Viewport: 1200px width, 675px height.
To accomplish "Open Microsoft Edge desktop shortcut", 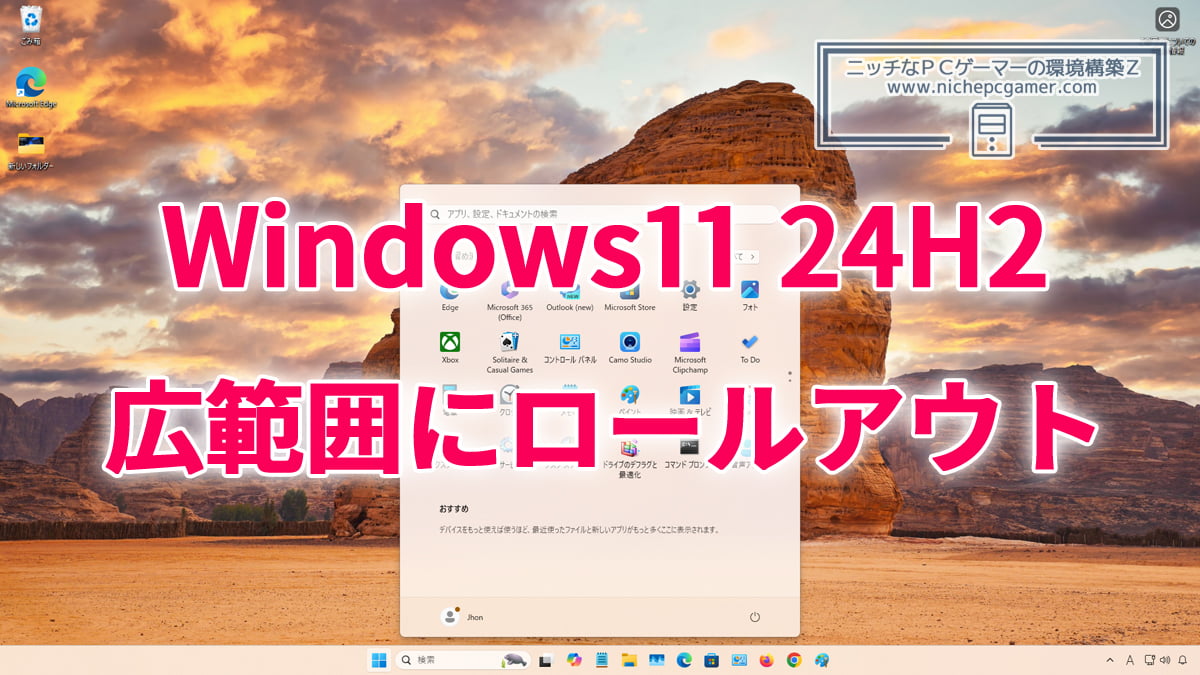I will [x=31, y=88].
